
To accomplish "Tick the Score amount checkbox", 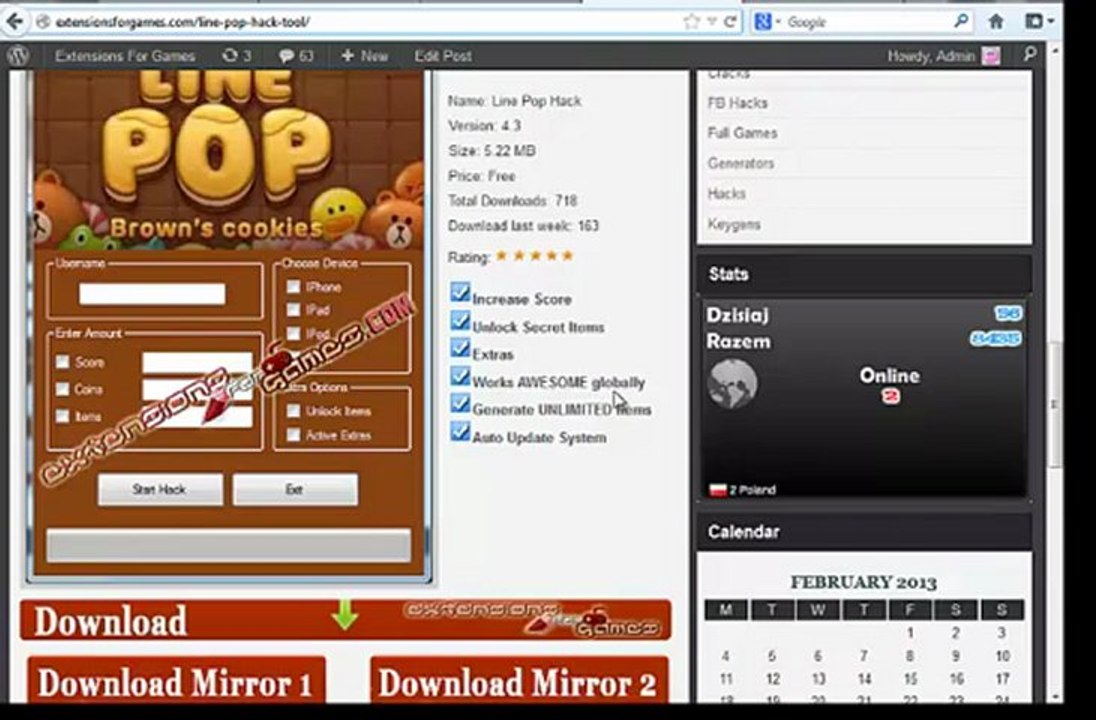I will coord(63,361).
